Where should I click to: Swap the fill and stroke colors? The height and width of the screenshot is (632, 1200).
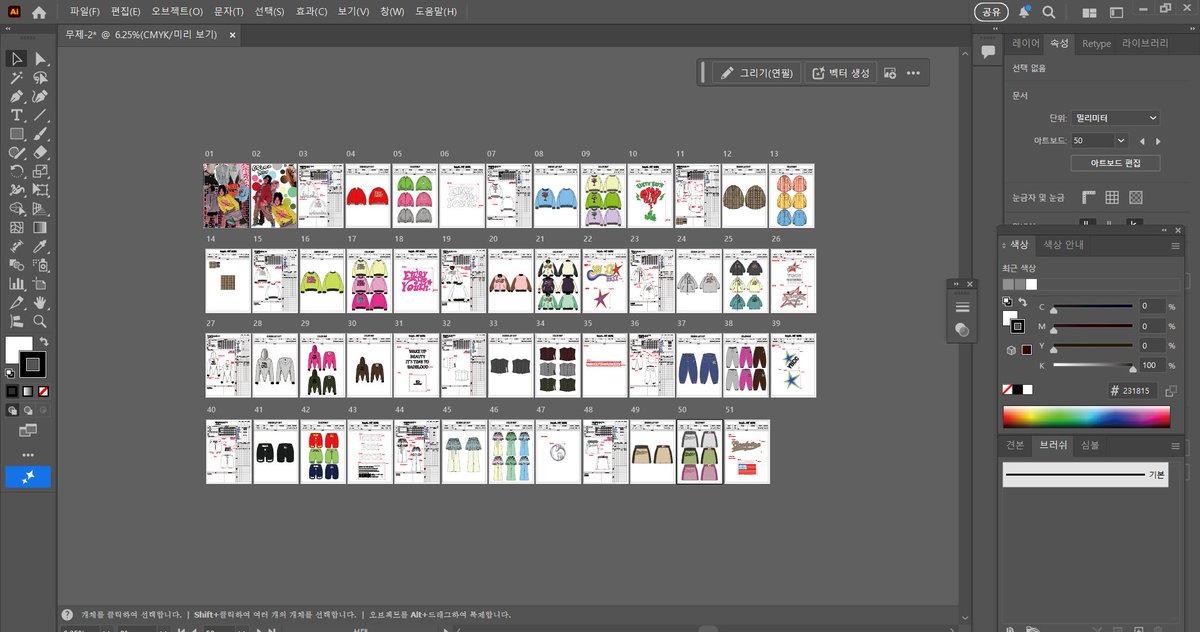tap(44, 339)
